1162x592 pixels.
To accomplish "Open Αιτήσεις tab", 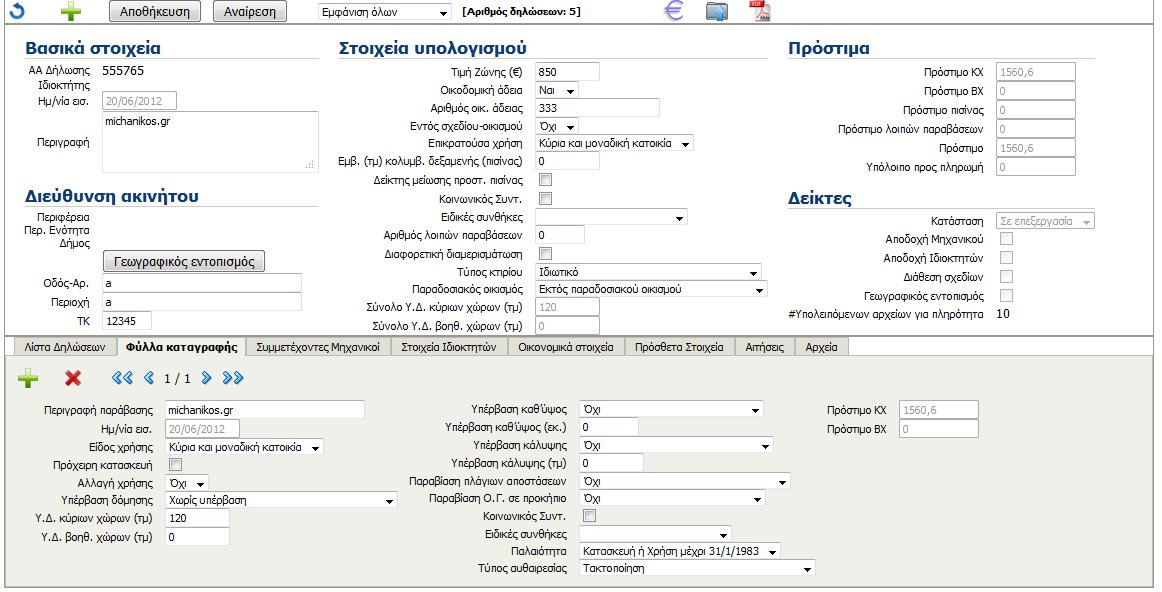I will point(764,347).
